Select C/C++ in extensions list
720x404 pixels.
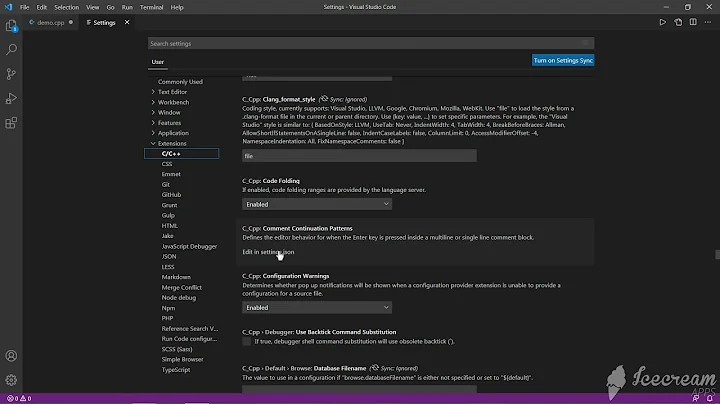pos(181,153)
